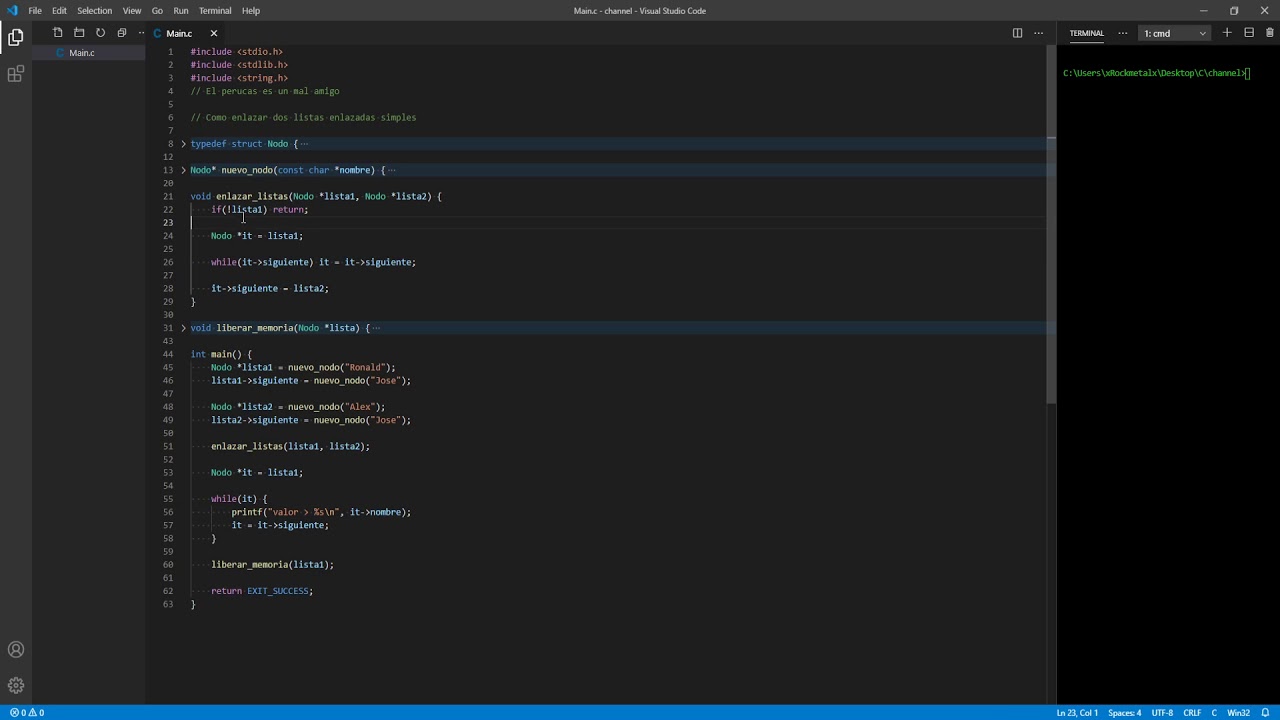Split the terminal panel
The width and height of the screenshot is (1280, 720).
[x=1249, y=33]
